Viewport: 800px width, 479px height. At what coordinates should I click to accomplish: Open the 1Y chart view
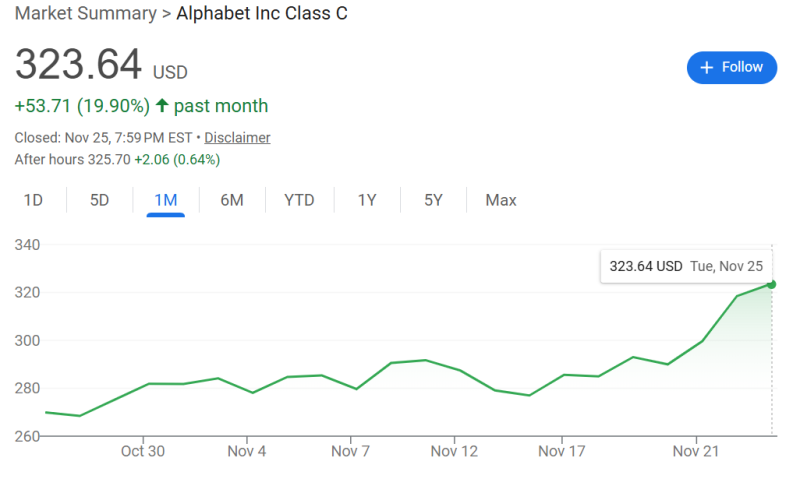(x=367, y=200)
